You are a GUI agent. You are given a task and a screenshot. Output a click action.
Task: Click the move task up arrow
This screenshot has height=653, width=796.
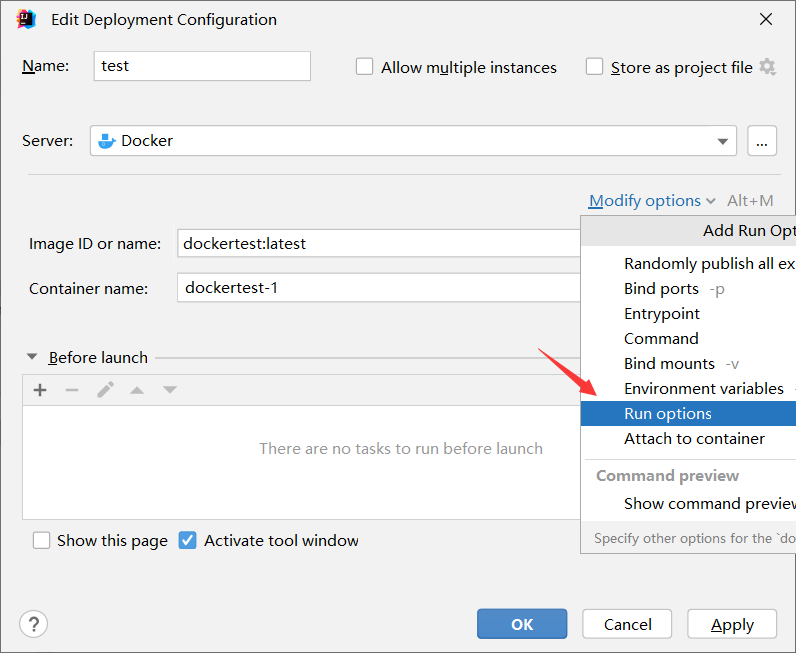(137, 390)
